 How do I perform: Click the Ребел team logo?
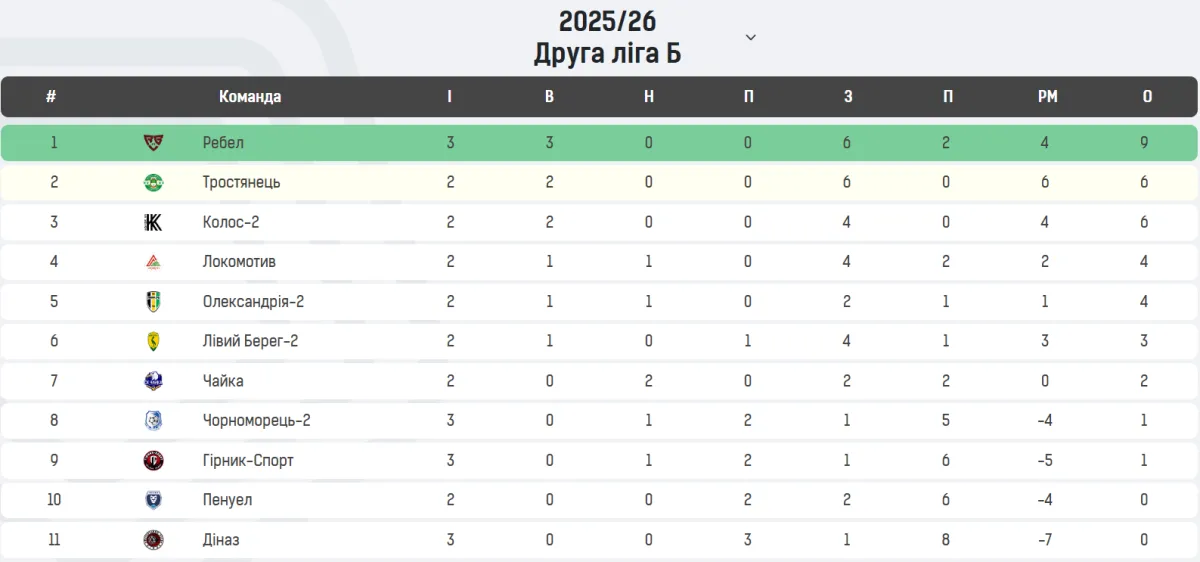[x=153, y=142]
